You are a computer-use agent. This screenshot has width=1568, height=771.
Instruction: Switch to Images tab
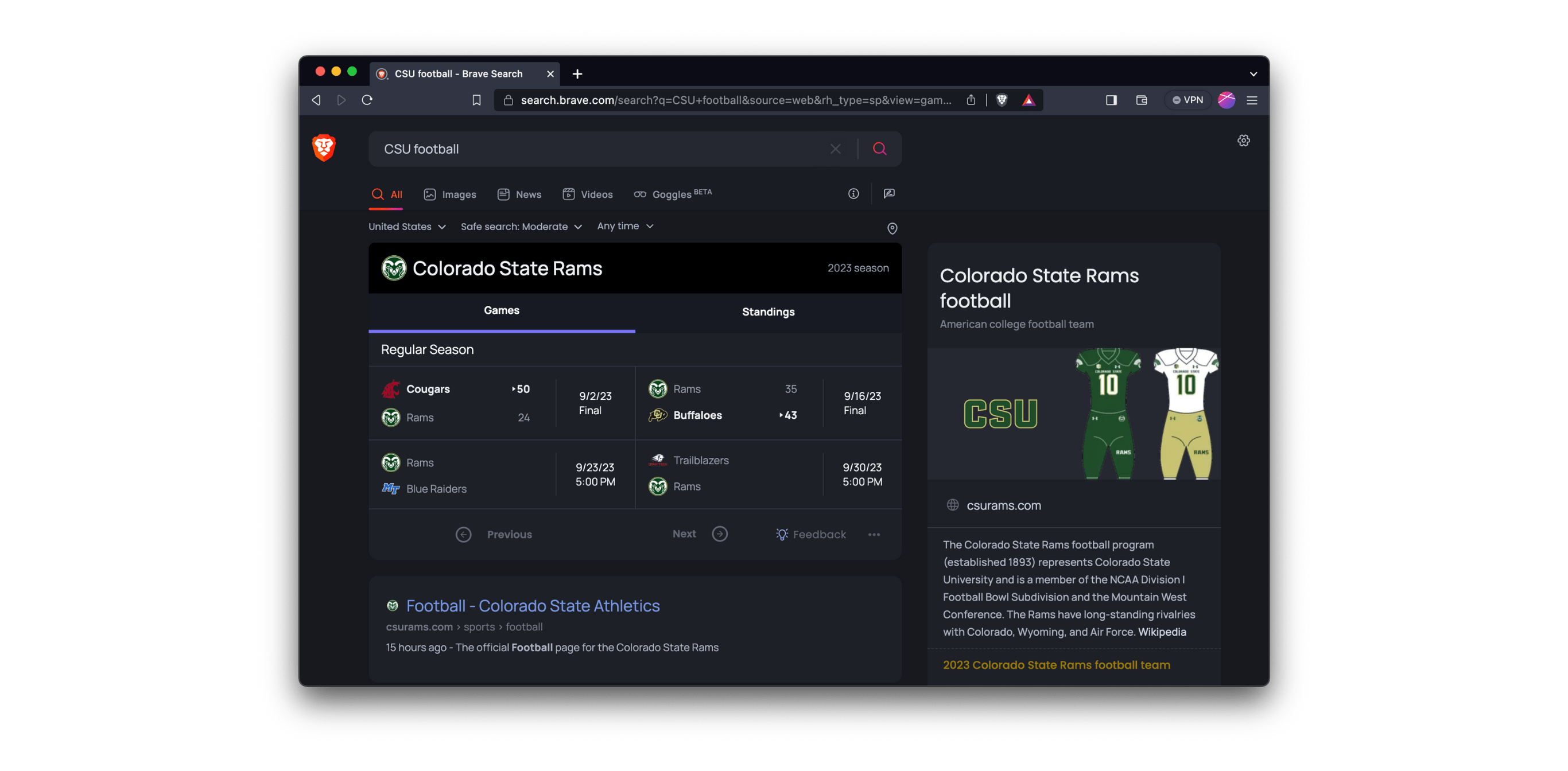click(450, 194)
